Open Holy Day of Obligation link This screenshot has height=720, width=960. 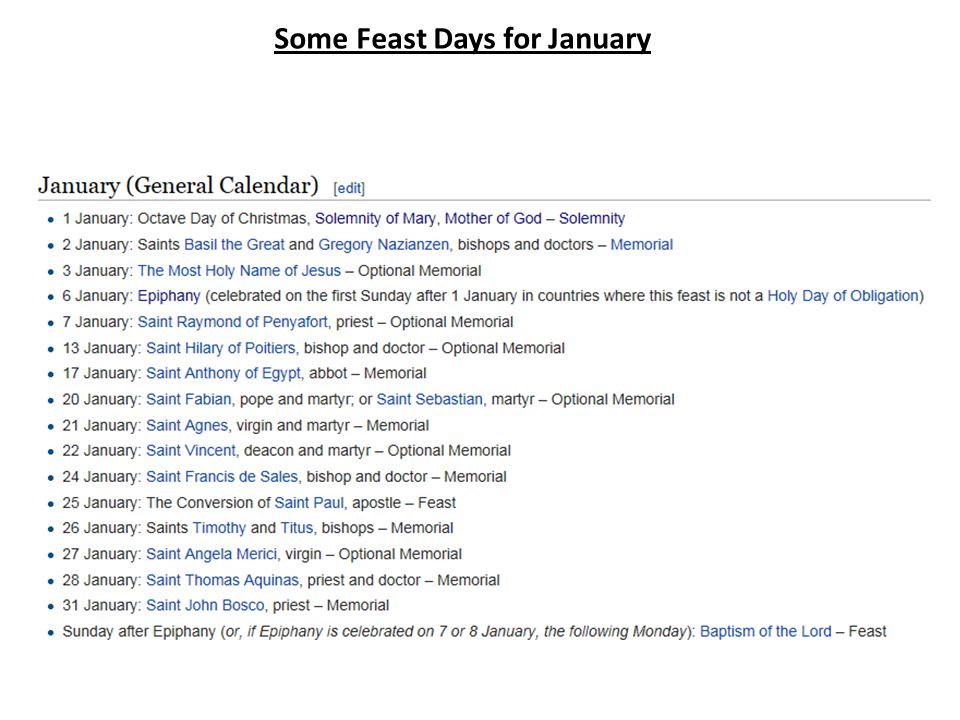[x=843, y=296]
